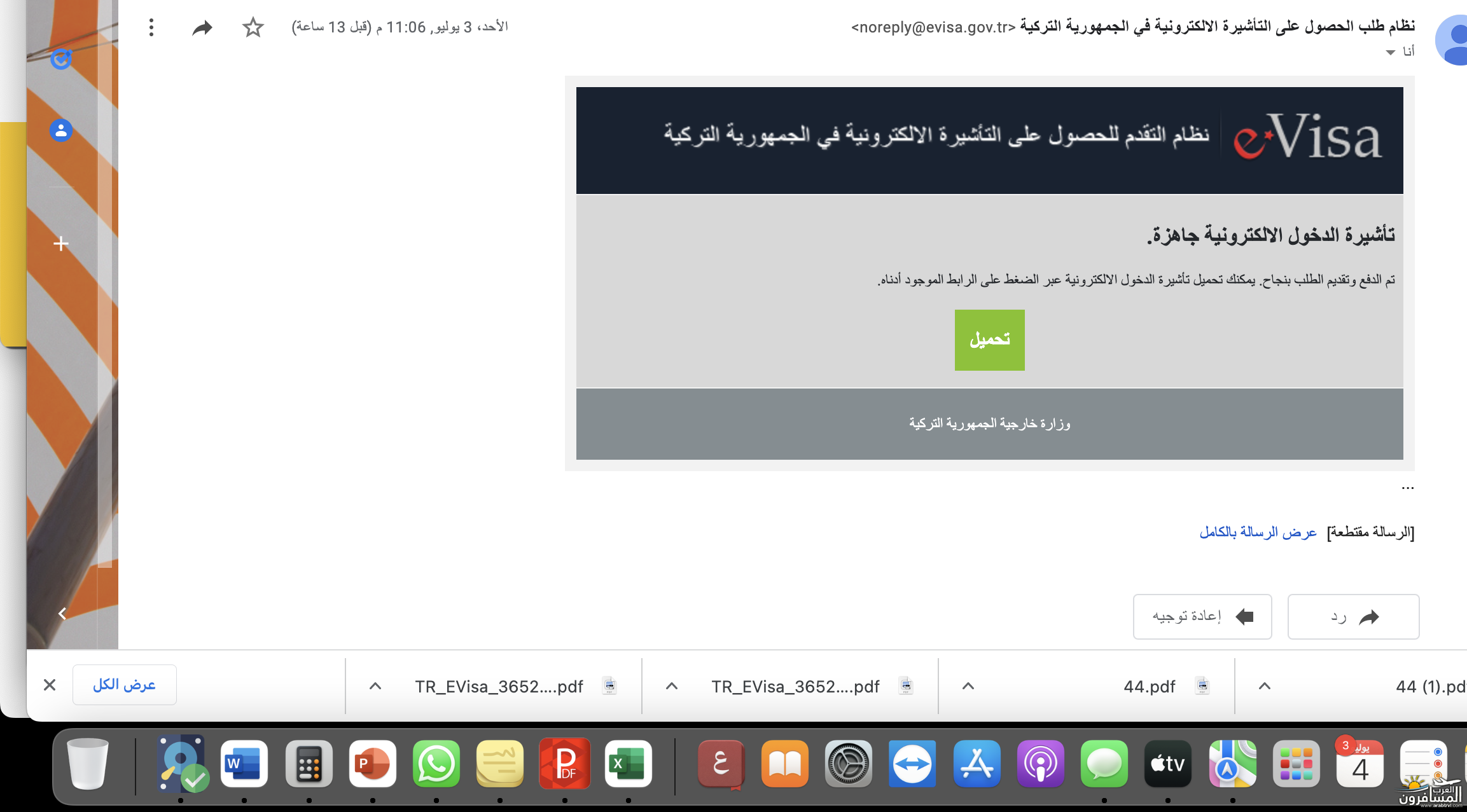Close the downloads bar
The image size is (1467, 812).
coord(50,685)
